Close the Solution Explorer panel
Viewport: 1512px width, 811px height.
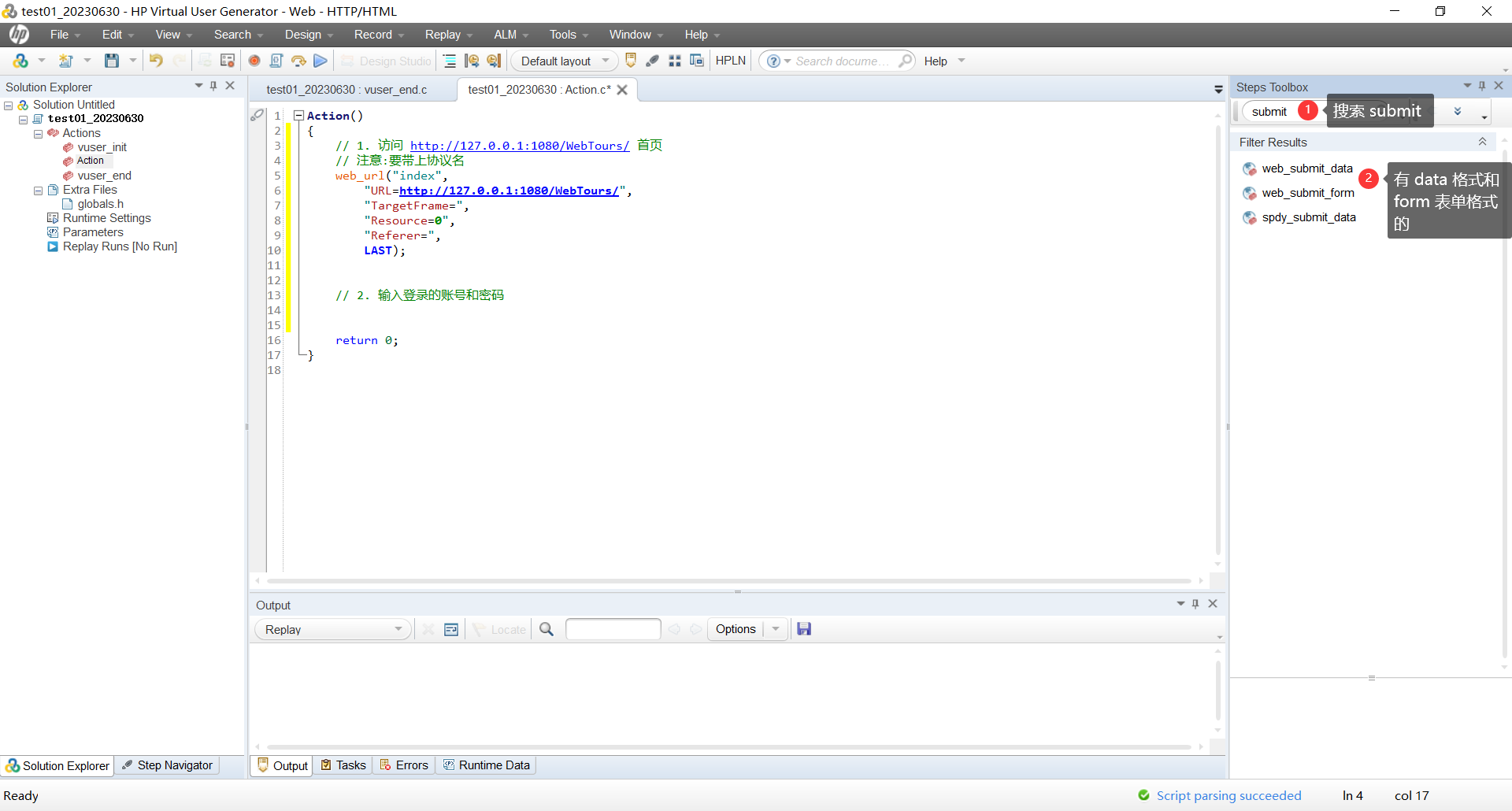coord(230,86)
